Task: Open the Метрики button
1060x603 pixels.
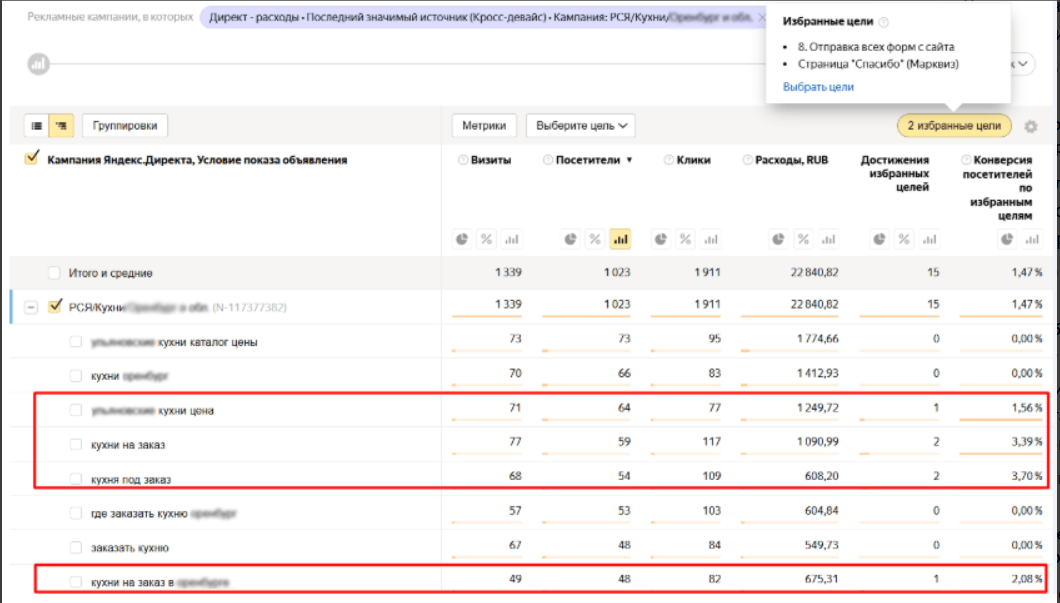Action: click(484, 126)
